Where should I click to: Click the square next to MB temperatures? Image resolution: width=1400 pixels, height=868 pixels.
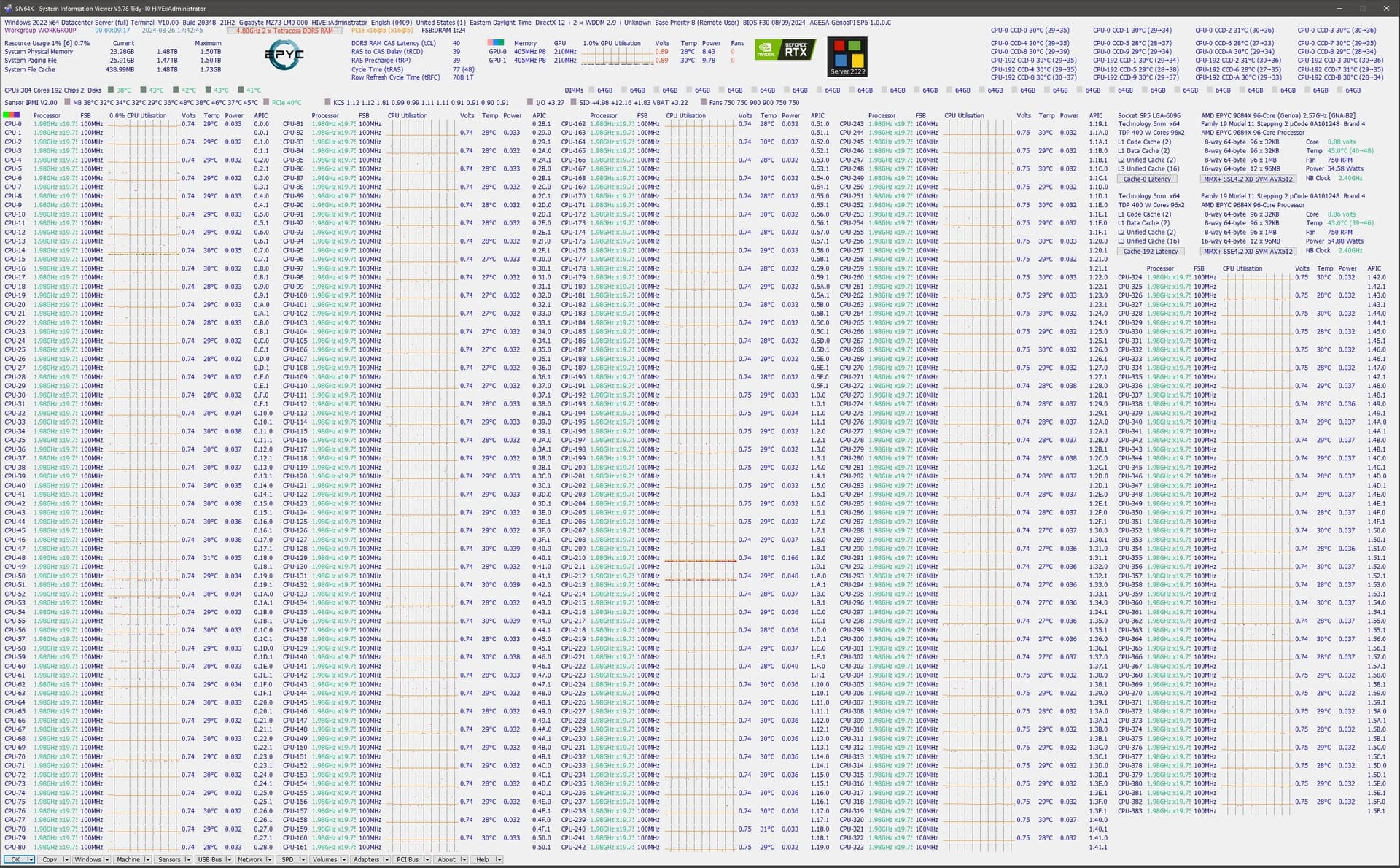click(x=66, y=103)
